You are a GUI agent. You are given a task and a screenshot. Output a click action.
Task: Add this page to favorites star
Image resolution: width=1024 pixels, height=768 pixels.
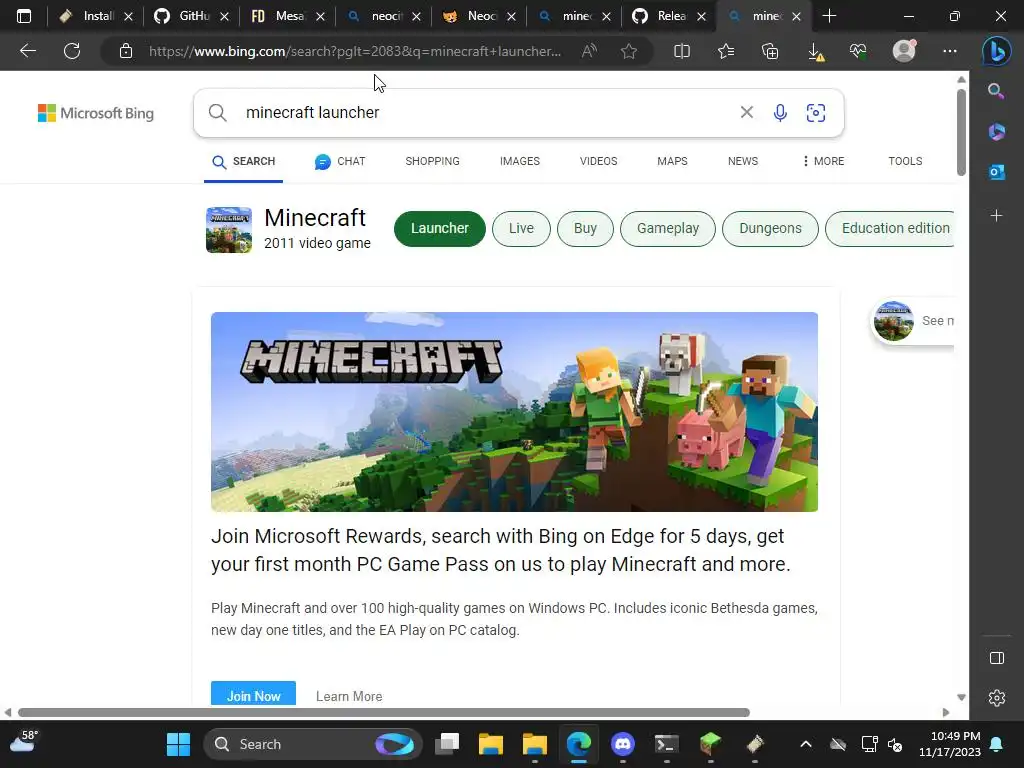(x=629, y=51)
